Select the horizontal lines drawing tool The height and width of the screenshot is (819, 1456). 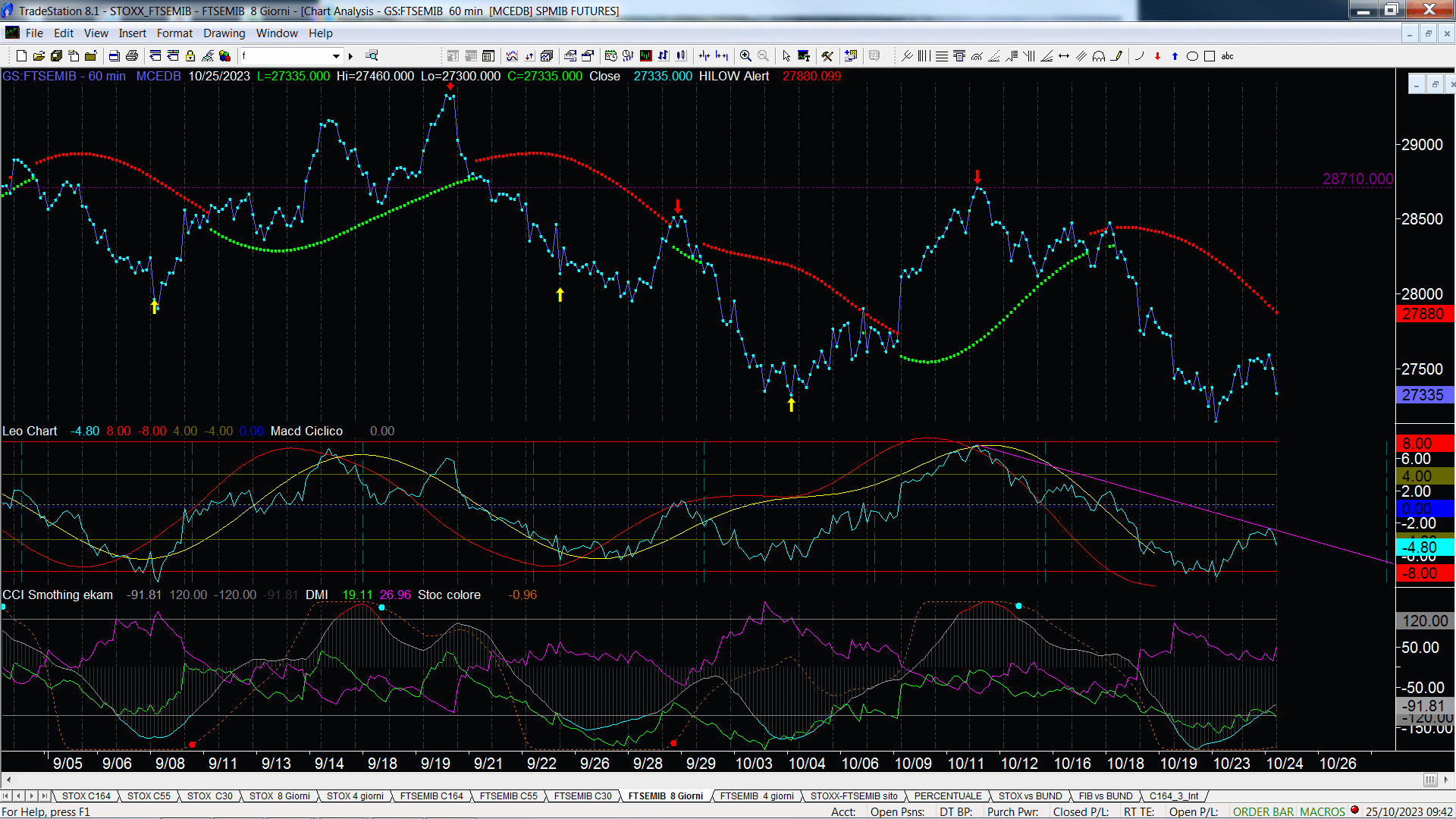point(942,56)
